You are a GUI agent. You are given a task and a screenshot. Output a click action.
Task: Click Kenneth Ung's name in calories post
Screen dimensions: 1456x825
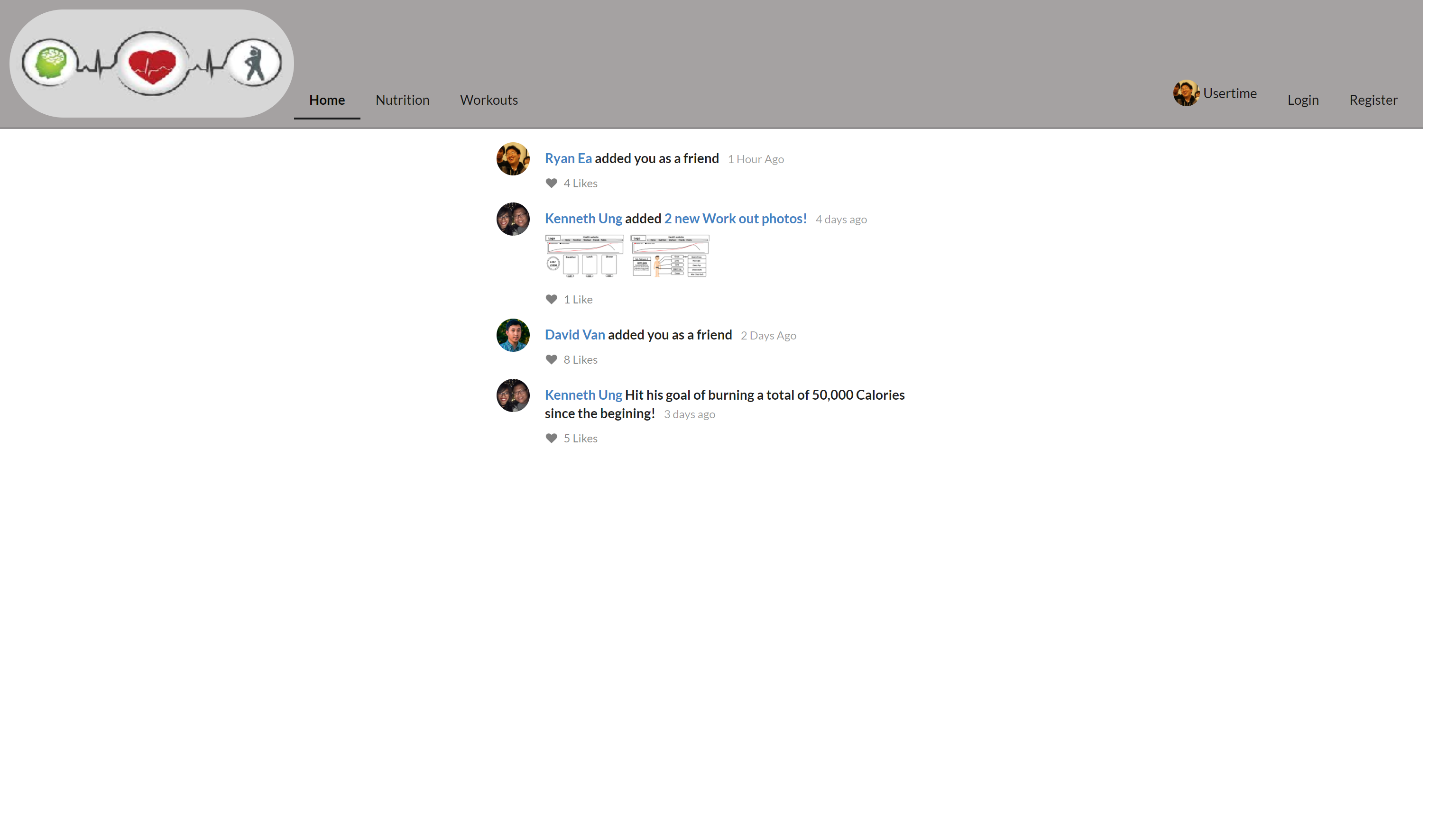(x=583, y=394)
